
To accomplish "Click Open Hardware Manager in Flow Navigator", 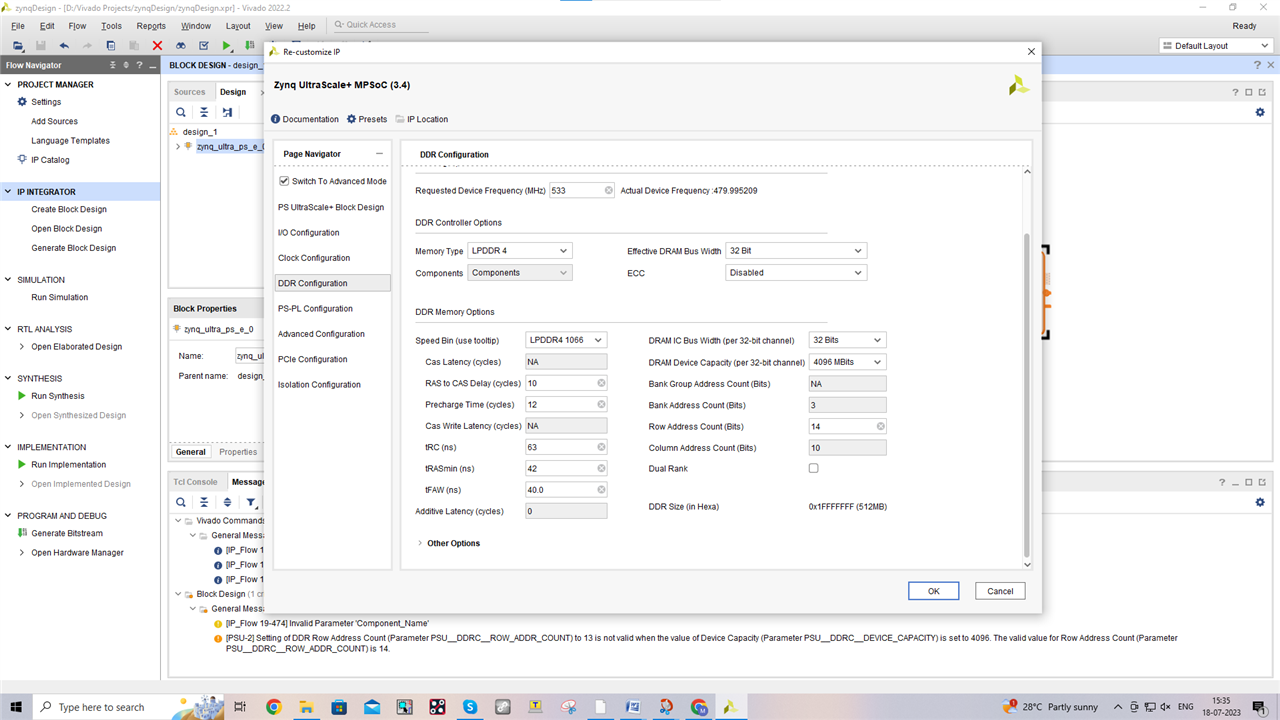I will 77,553.
